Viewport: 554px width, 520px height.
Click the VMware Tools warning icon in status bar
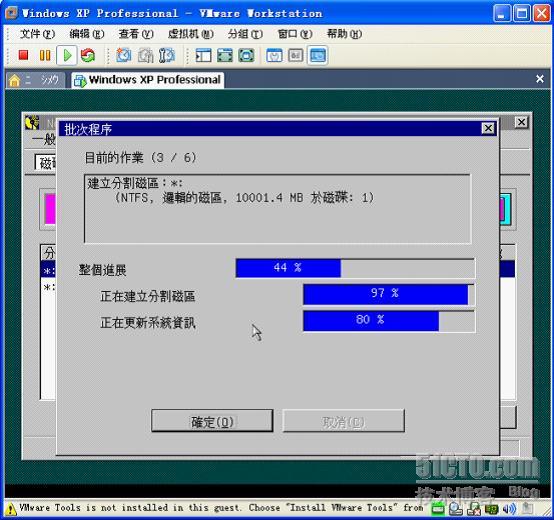click(x=11, y=509)
